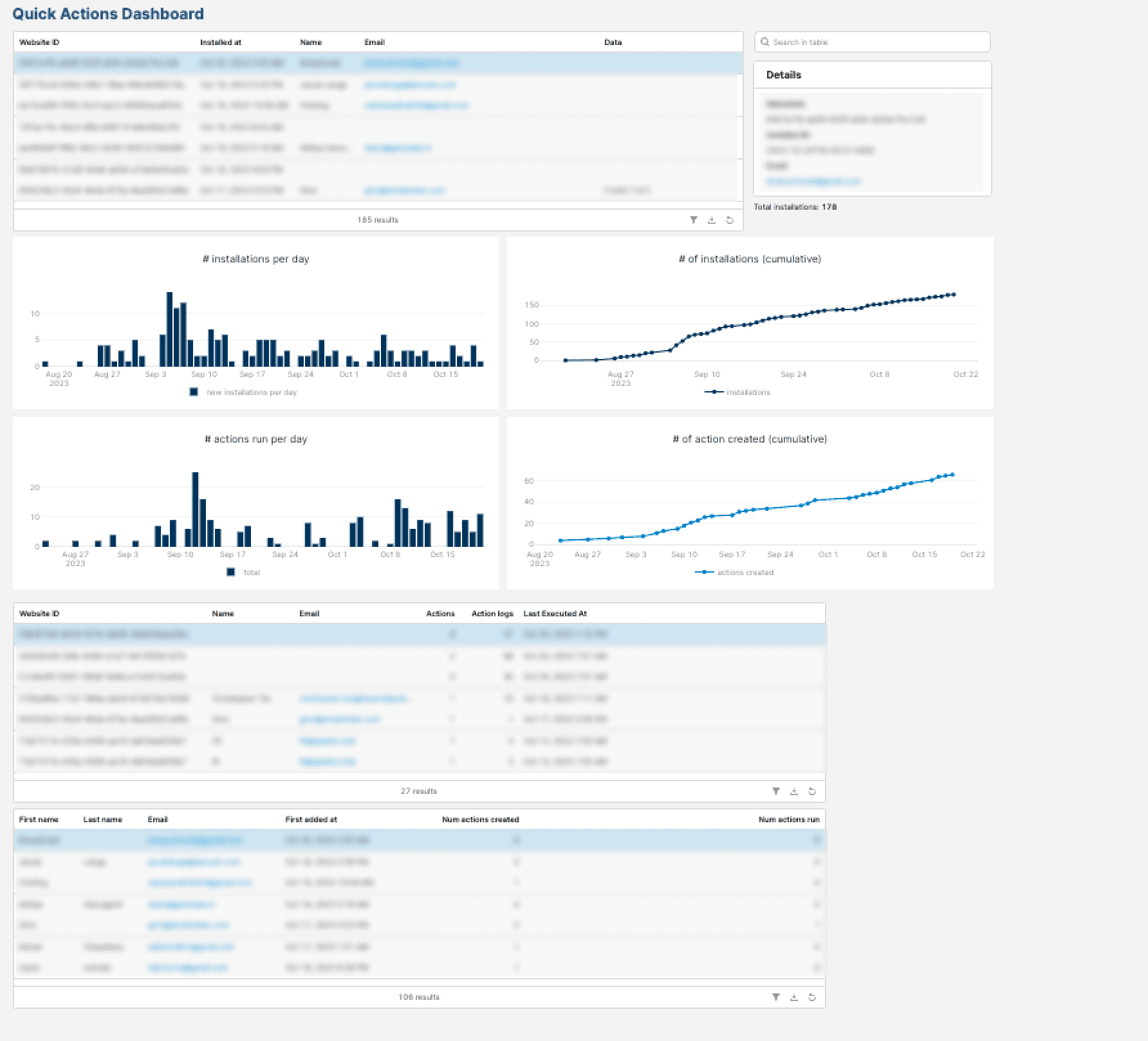The width and height of the screenshot is (1148, 1041).
Task: Download the 185 results table data
Action: point(711,220)
